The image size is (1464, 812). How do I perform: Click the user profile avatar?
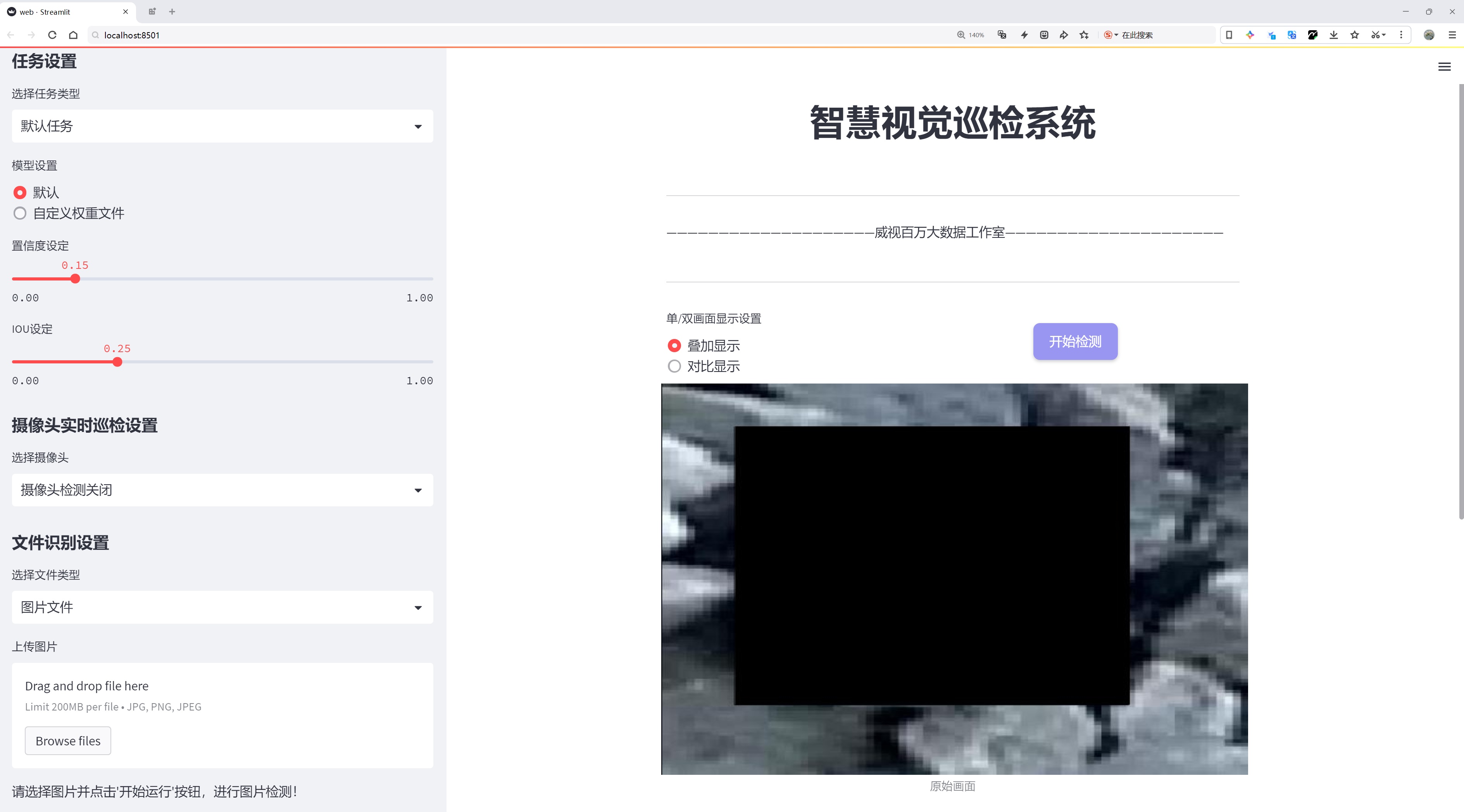pyautogui.click(x=1430, y=35)
